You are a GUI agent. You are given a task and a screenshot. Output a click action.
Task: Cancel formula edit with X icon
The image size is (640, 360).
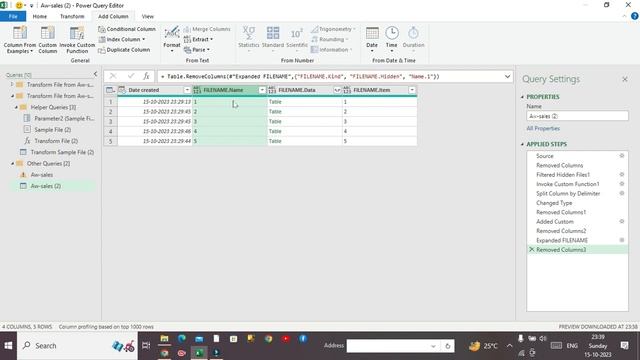(113, 76)
